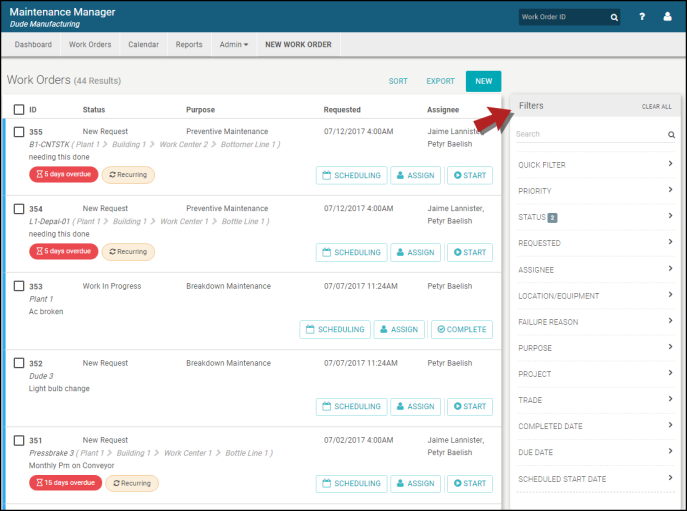Open the user profile icon
Viewport: 687px width, 511px height.
pyautogui.click(x=668, y=17)
